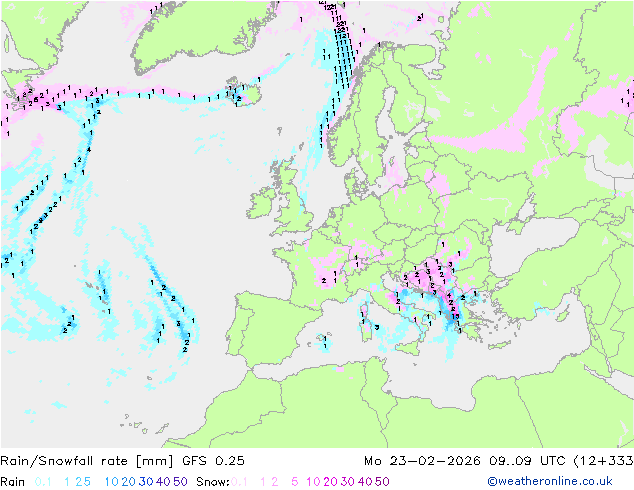This screenshot has width=634, height=490.
Task: Select the Snow legend value 0.1
Action: click(x=239, y=482)
